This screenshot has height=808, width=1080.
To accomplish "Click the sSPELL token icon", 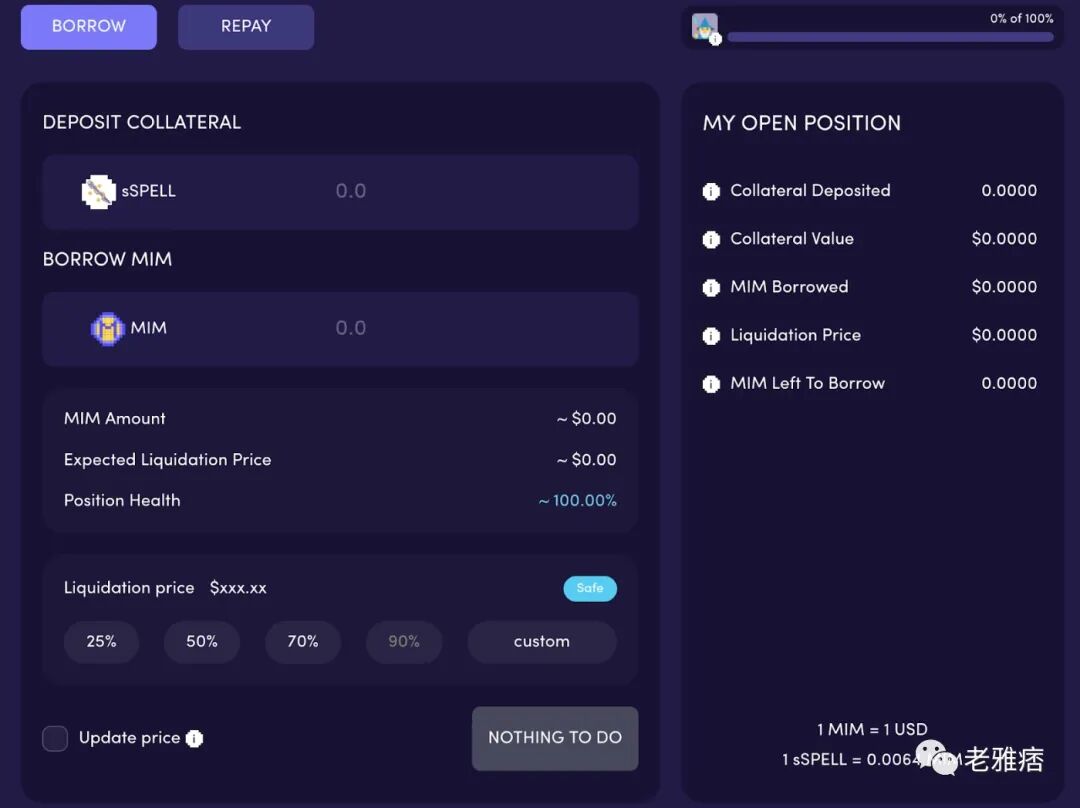I will tap(98, 191).
